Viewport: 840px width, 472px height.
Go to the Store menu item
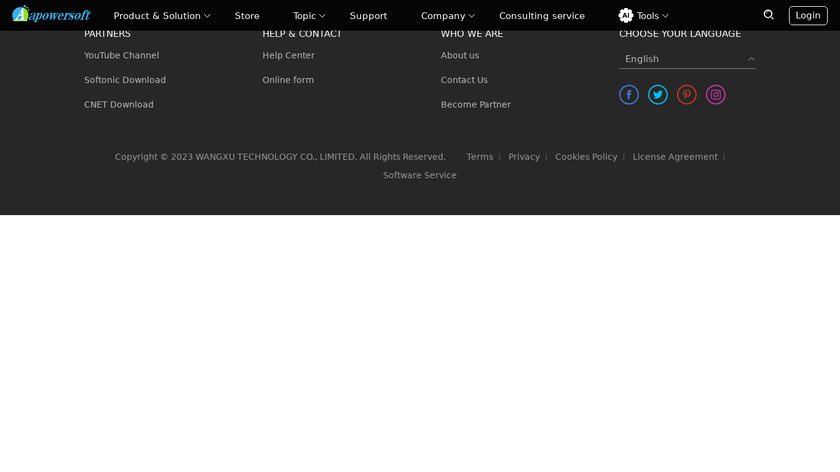[x=247, y=16]
